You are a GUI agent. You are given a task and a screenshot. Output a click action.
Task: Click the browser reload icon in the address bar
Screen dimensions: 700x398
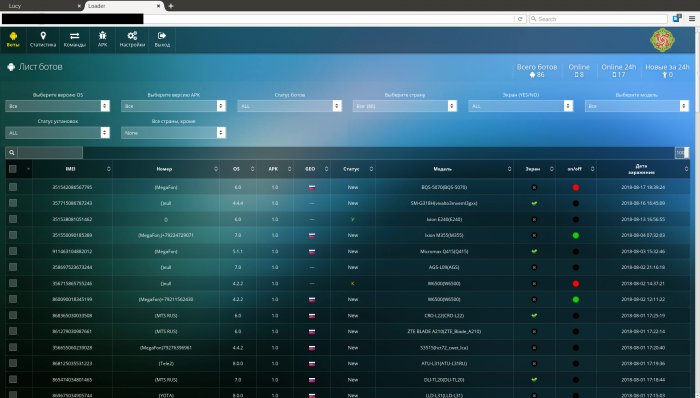pyautogui.click(x=520, y=19)
